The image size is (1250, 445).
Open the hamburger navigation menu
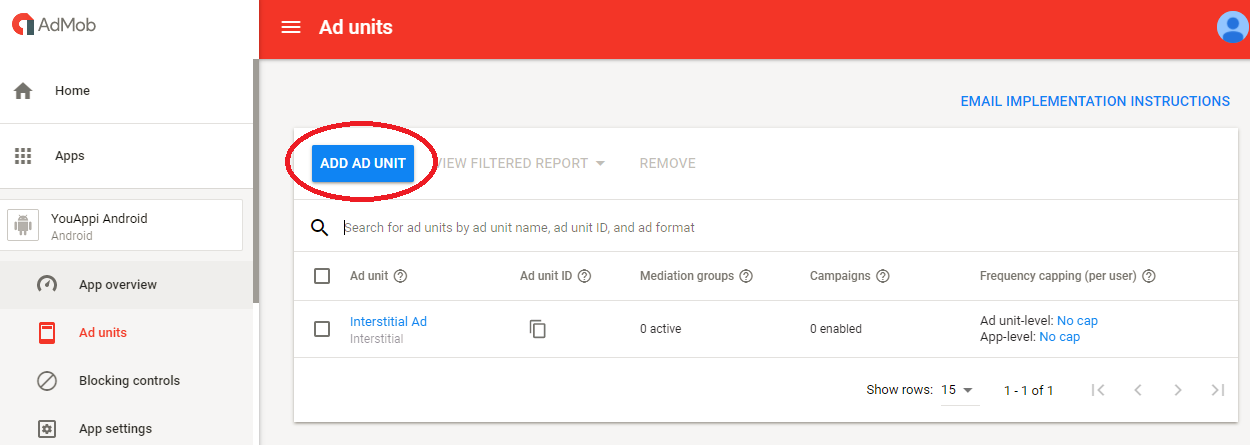coord(291,27)
